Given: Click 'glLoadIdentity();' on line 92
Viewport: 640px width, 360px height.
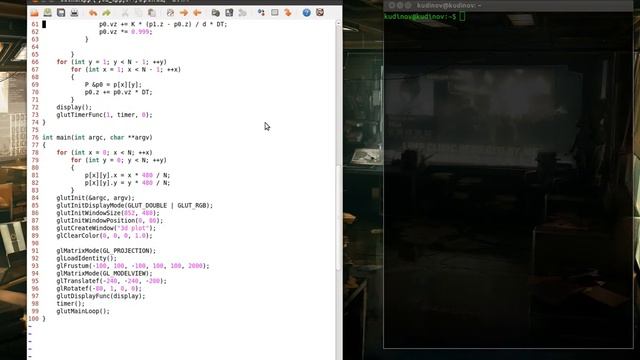Looking at the screenshot, I should click(x=87, y=258).
